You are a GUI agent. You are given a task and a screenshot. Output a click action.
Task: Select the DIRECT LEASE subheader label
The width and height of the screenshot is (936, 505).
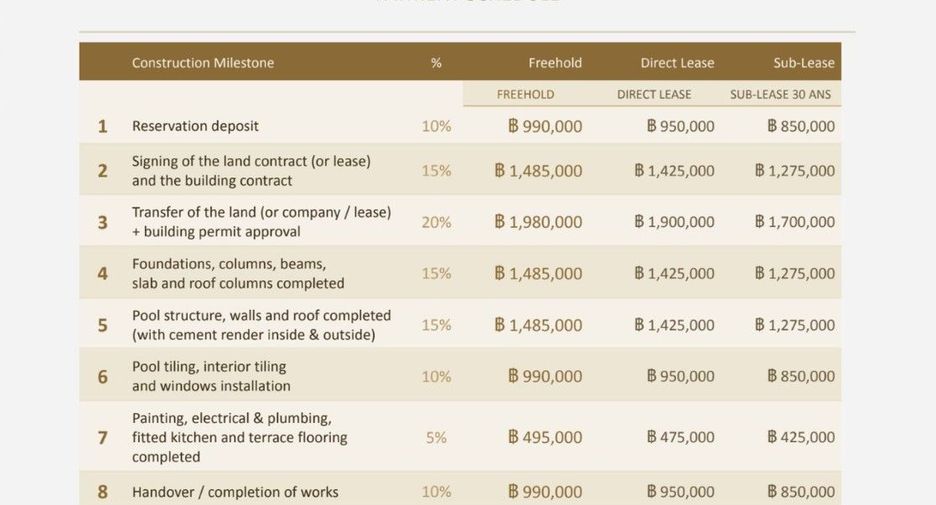(x=654, y=94)
